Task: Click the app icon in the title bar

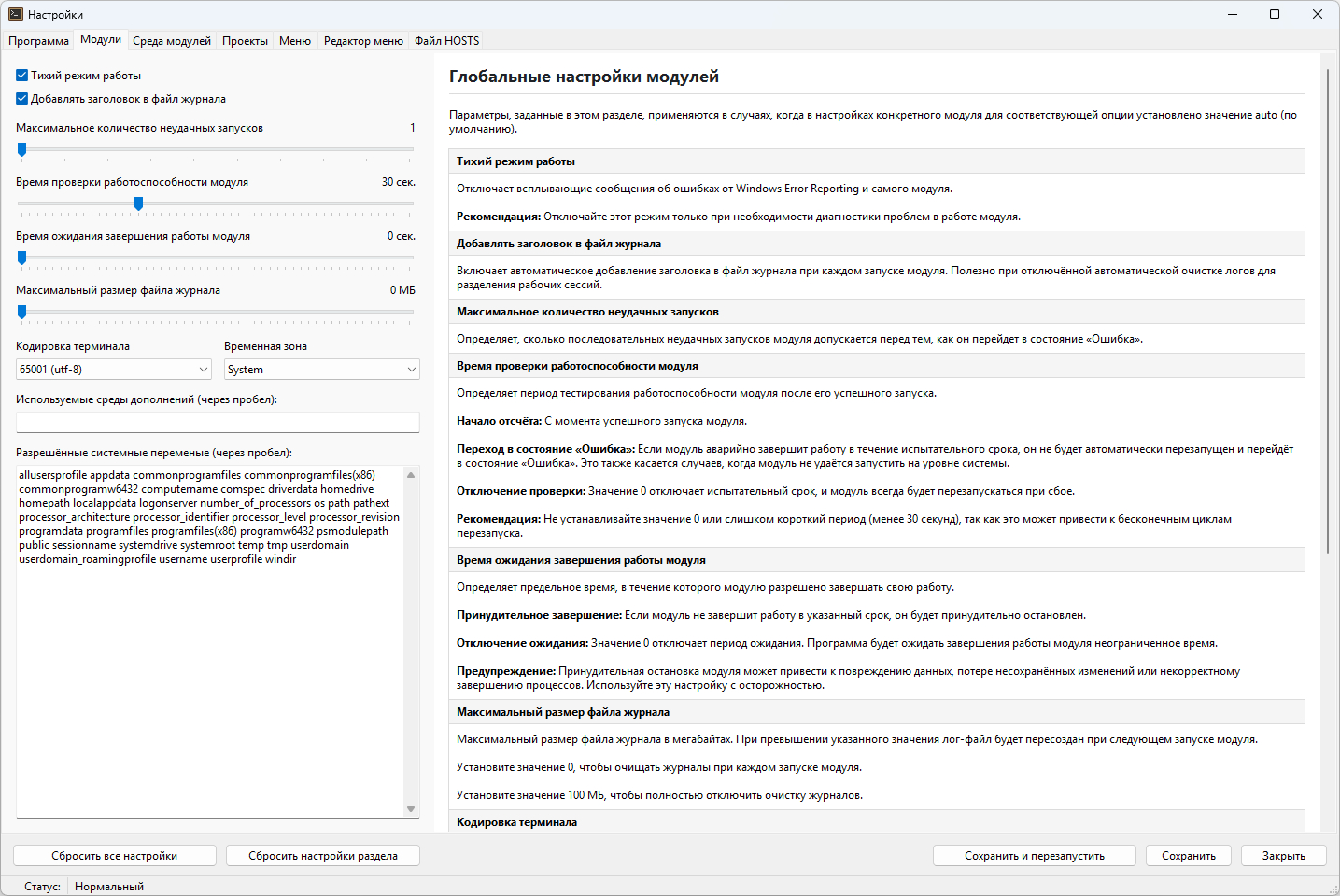Action: point(15,14)
